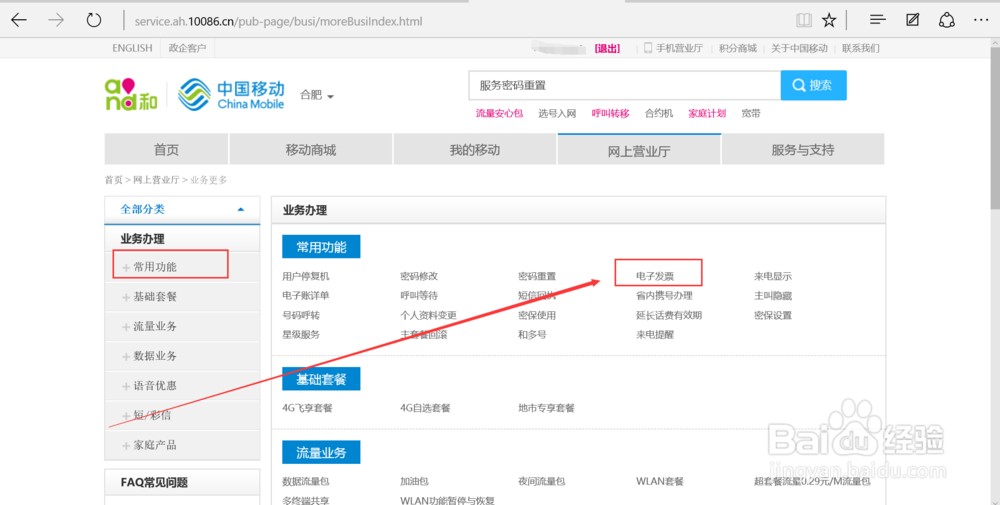Open the 用户停复机 service link
1000x505 pixels.
306,276
